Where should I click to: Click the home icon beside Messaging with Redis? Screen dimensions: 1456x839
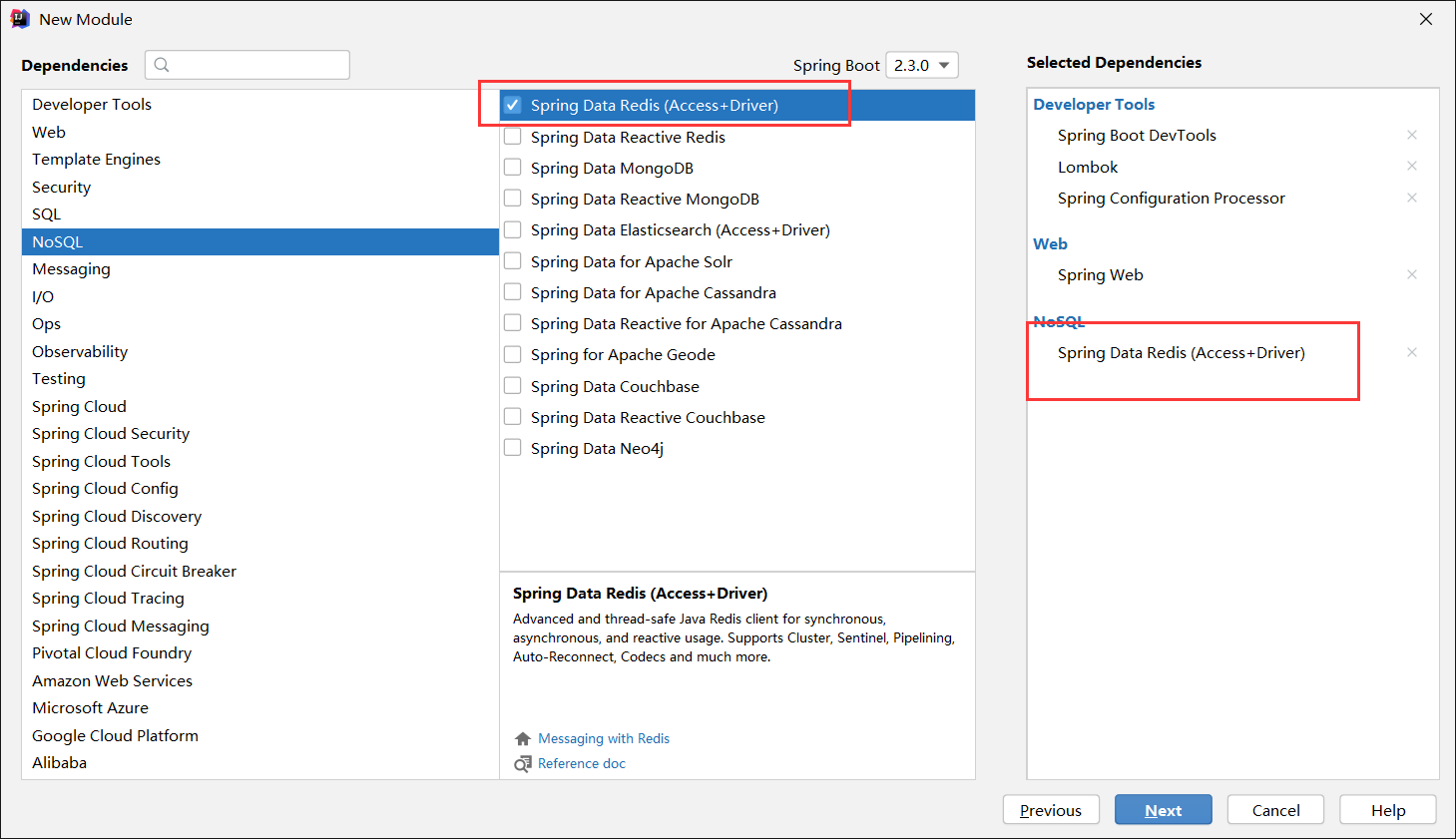(x=523, y=739)
